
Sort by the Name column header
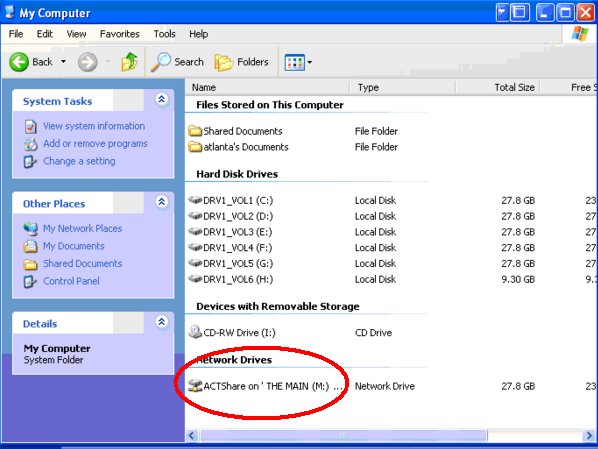click(x=267, y=87)
